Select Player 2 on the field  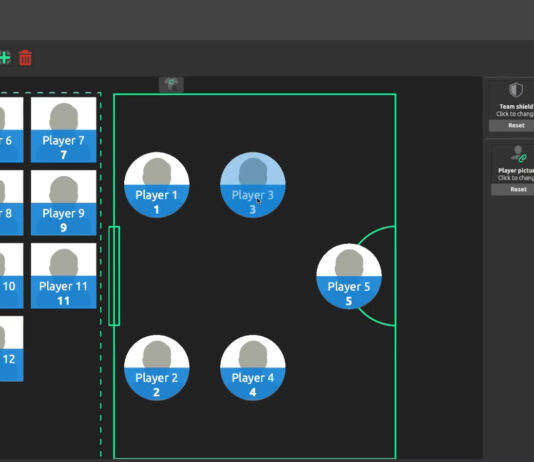(157, 368)
